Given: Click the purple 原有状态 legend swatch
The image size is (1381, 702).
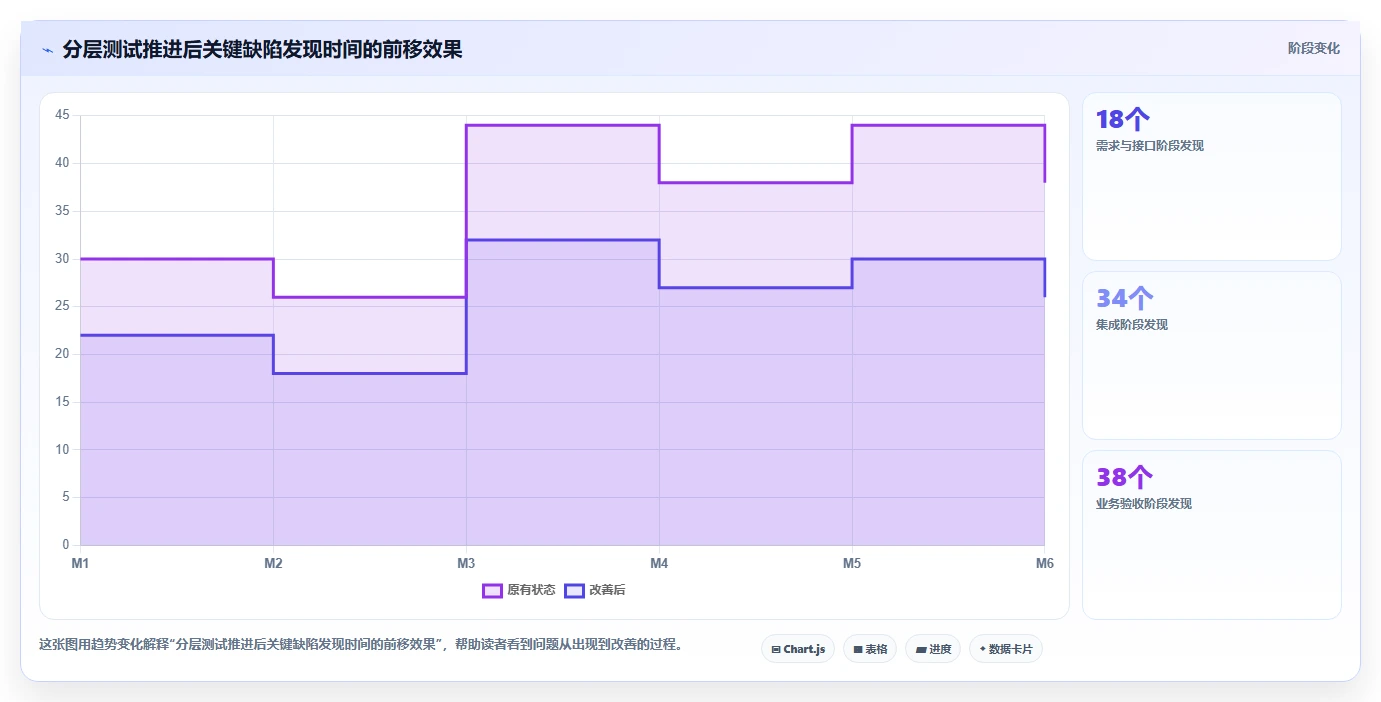Looking at the screenshot, I should click(492, 590).
